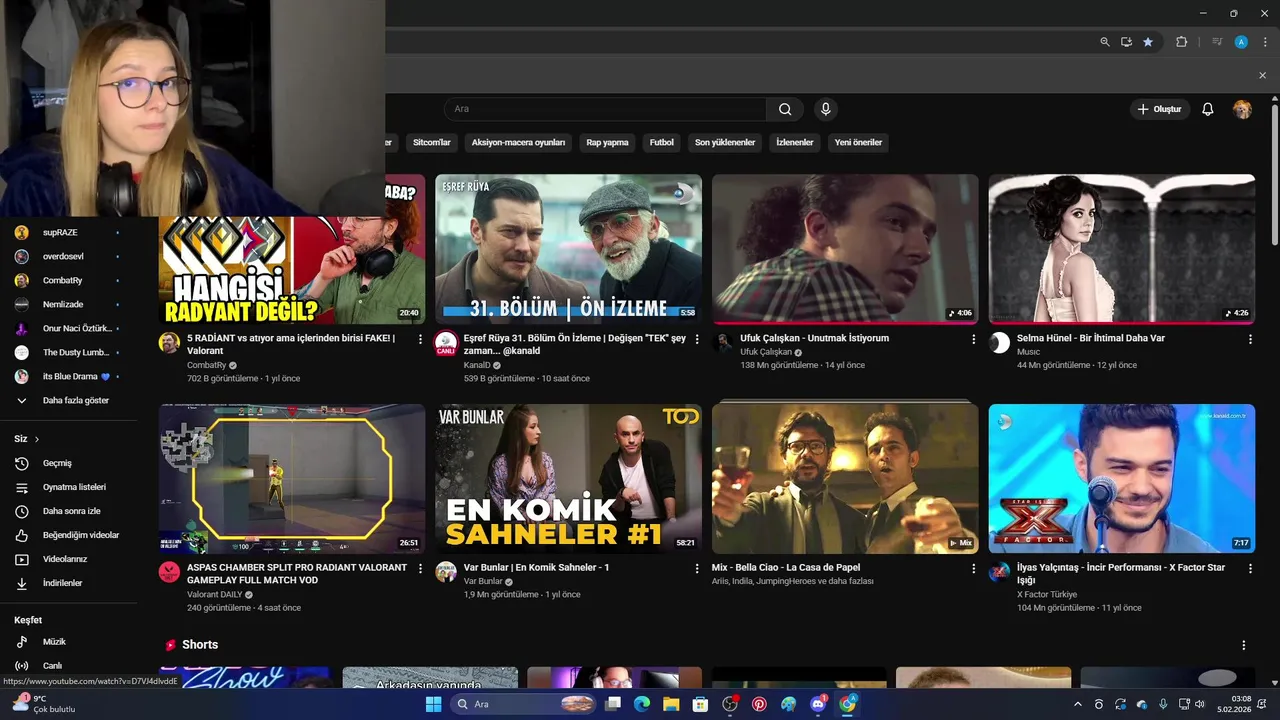This screenshot has width=1280, height=720.
Task: Open the Windows Start button
Action: [433, 704]
